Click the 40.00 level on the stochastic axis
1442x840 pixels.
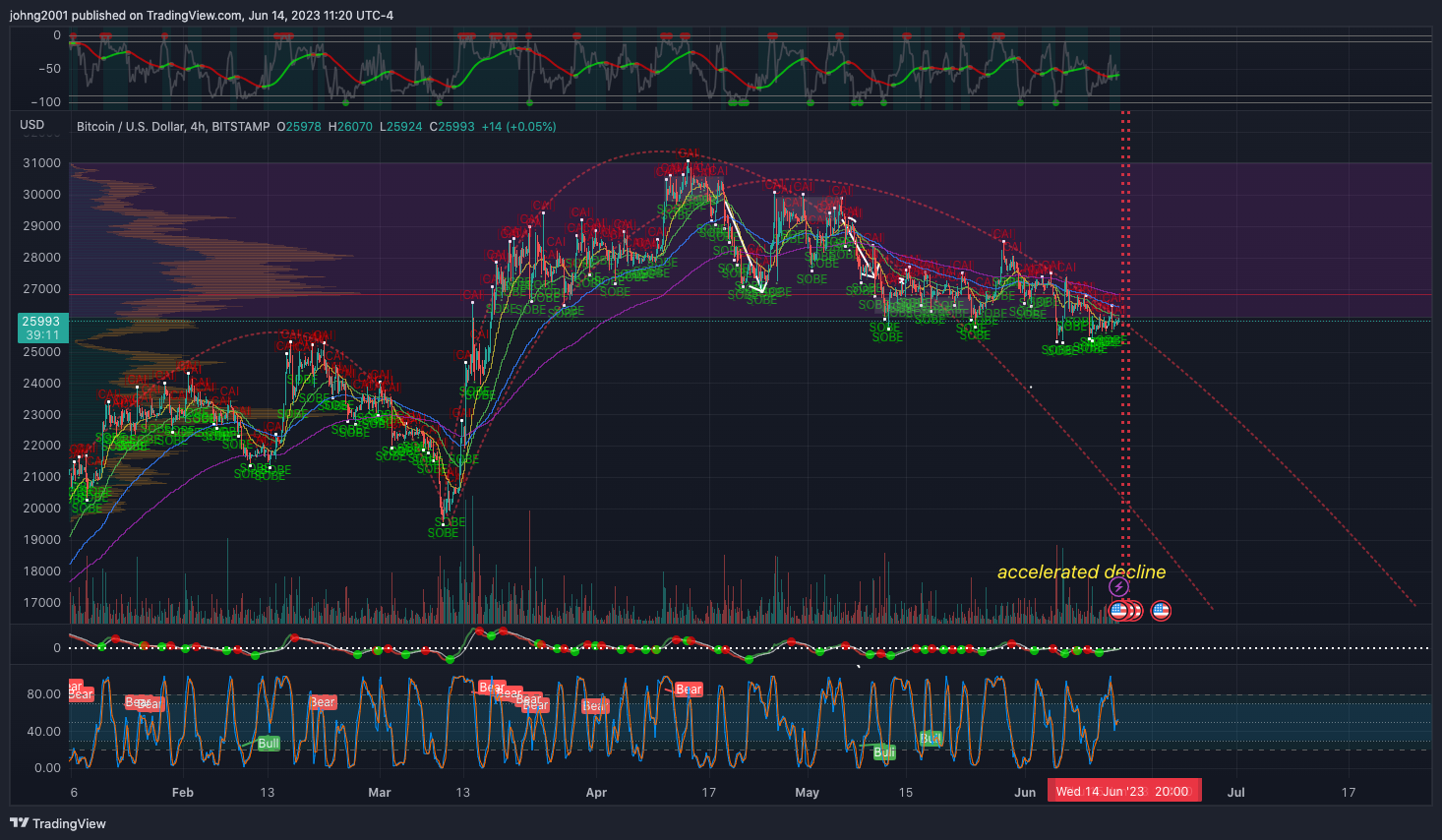(43, 732)
